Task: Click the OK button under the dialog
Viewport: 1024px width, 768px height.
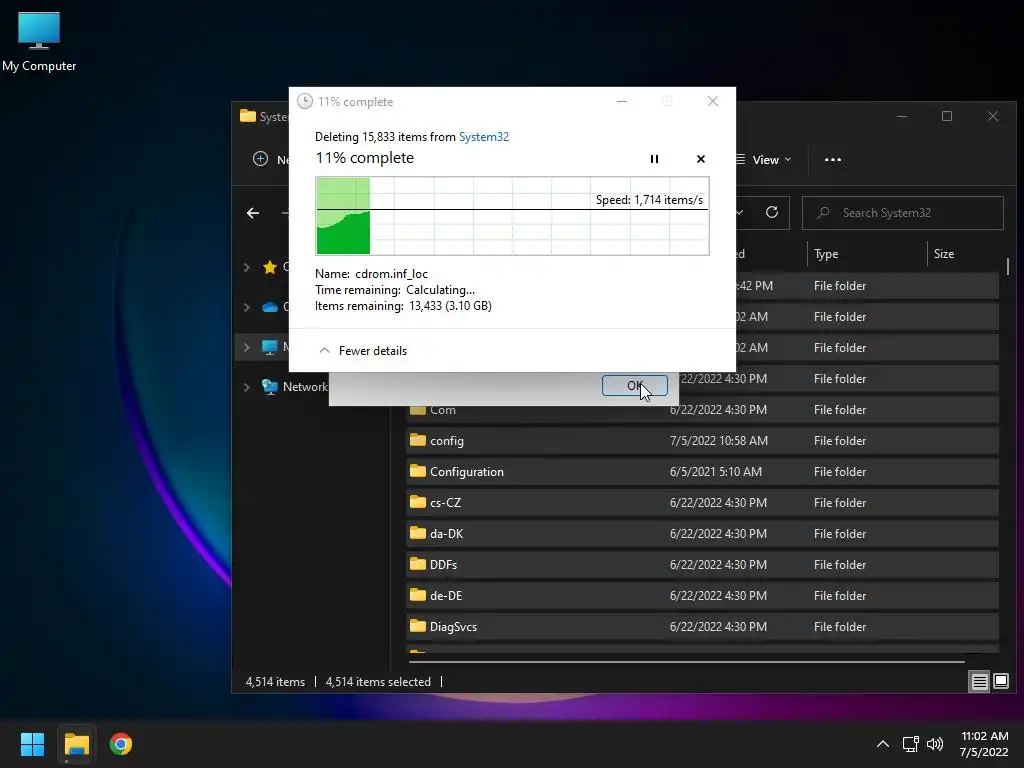Action: click(x=634, y=385)
